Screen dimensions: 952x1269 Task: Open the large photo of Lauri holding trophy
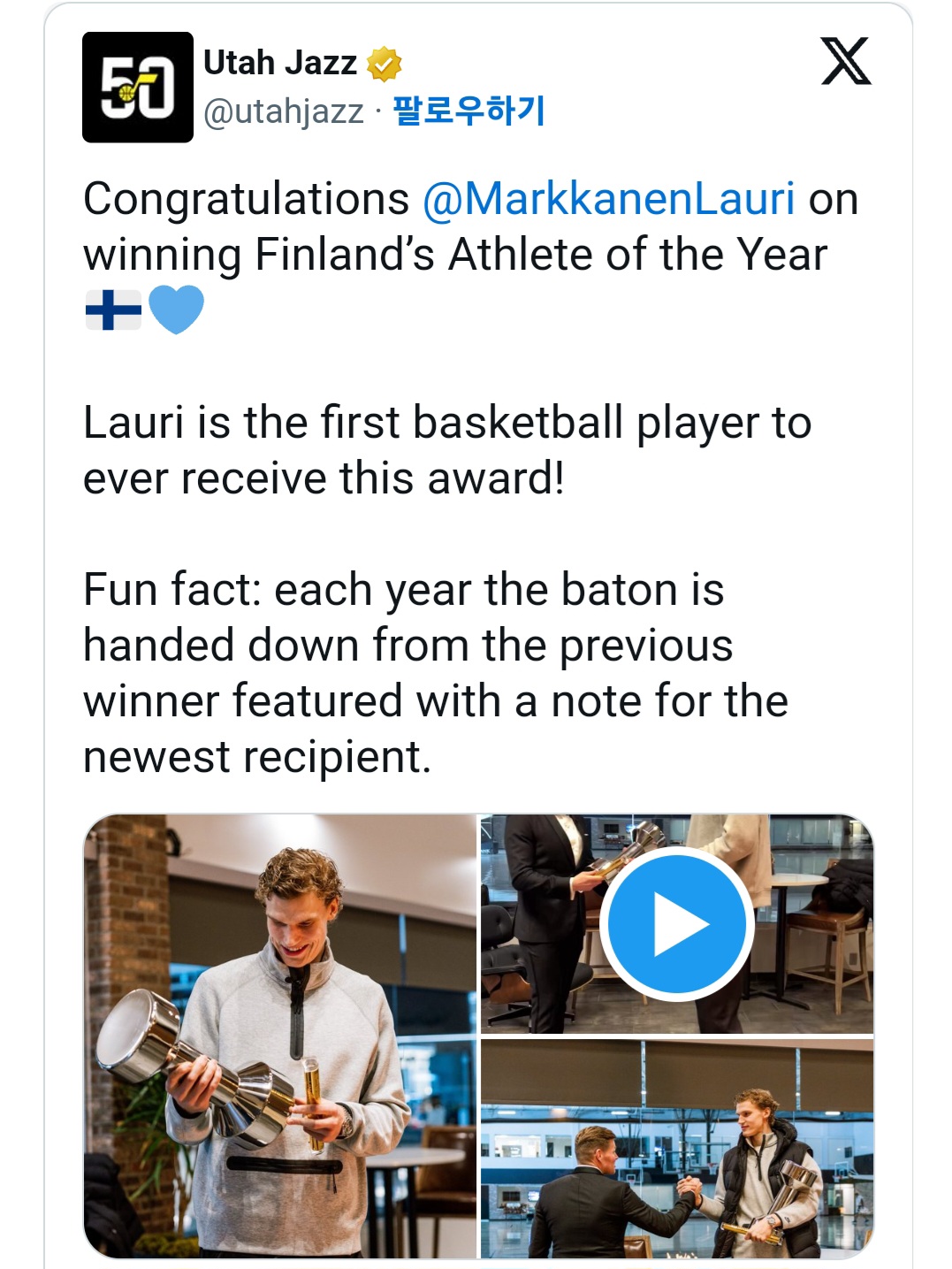pyautogui.click(x=279, y=1035)
